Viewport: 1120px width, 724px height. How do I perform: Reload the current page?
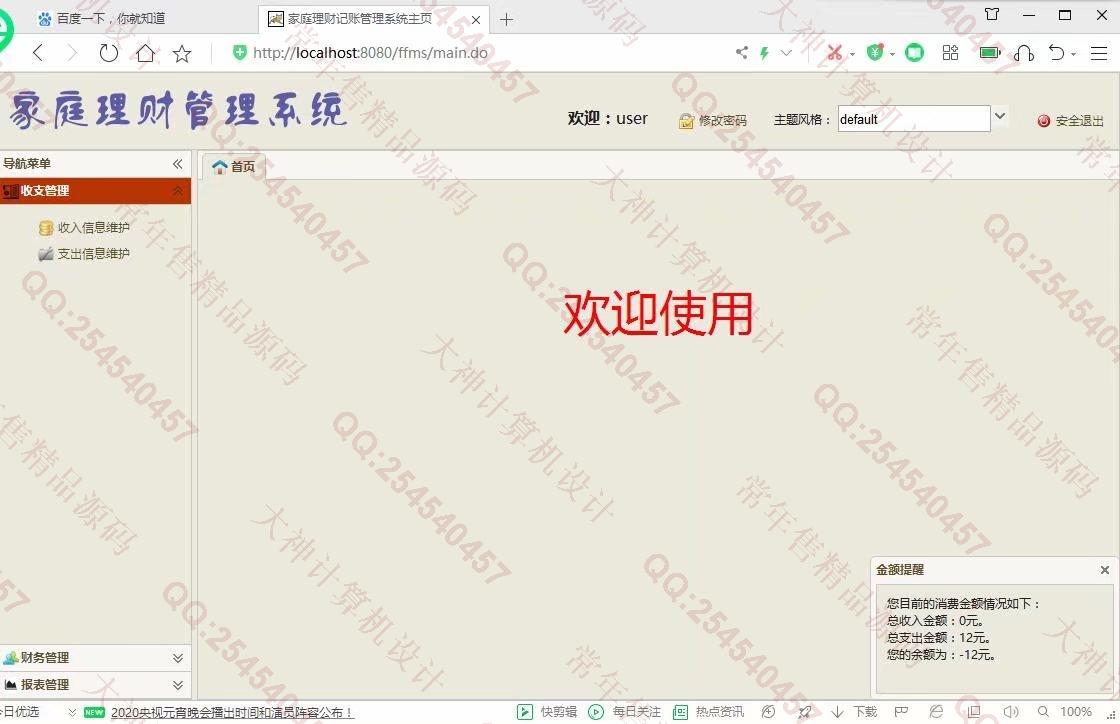point(109,53)
